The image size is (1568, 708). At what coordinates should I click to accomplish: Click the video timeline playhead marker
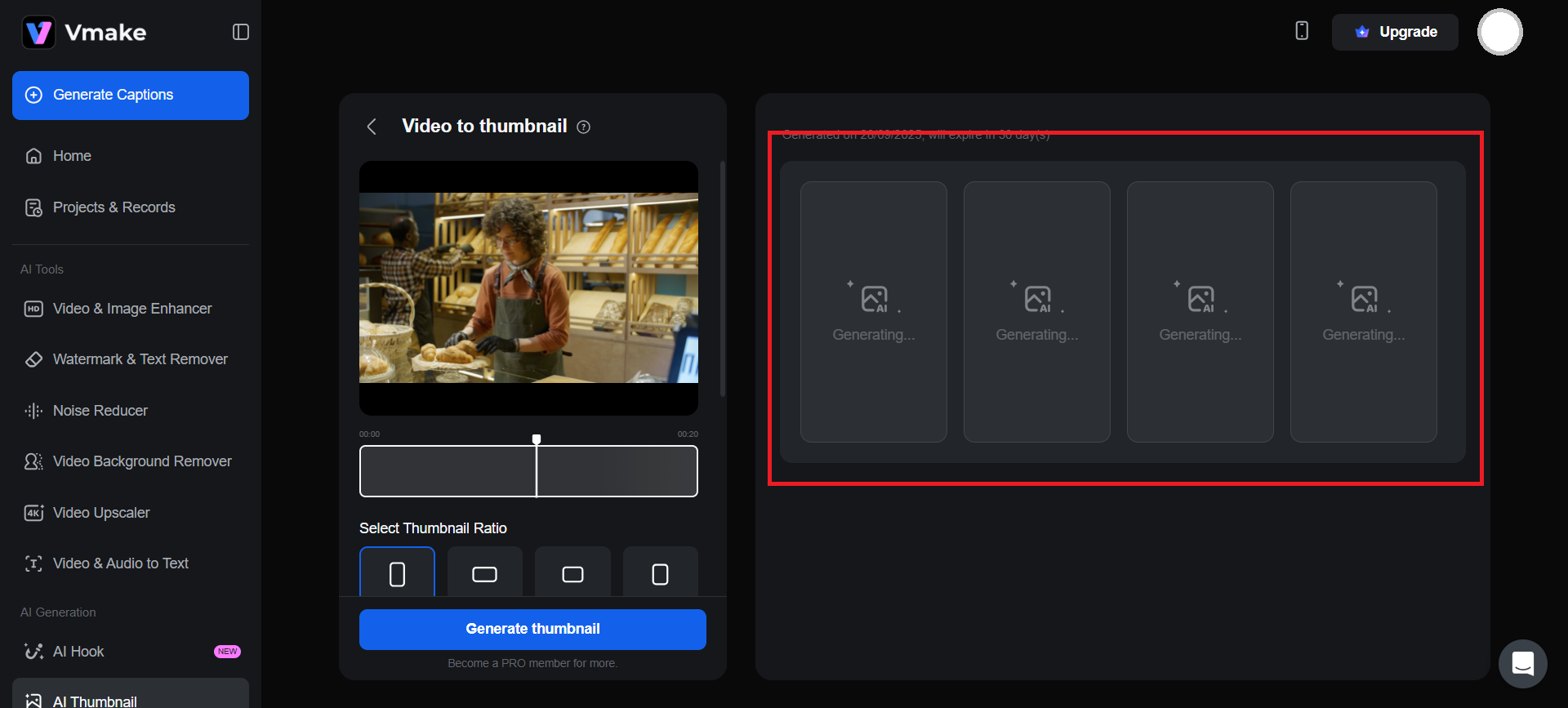[537, 440]
